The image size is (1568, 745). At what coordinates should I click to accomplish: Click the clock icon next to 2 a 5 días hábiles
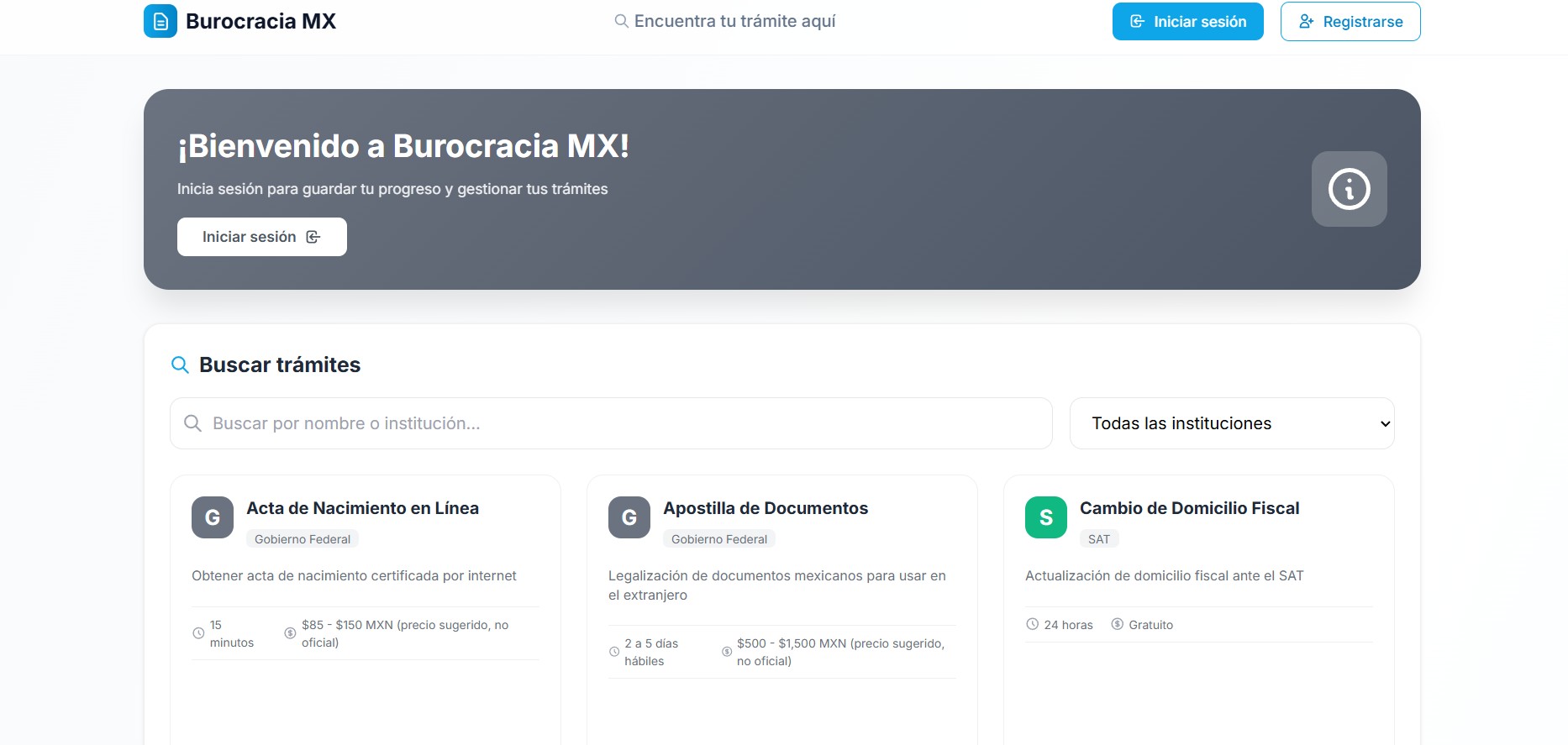(614, 652)
